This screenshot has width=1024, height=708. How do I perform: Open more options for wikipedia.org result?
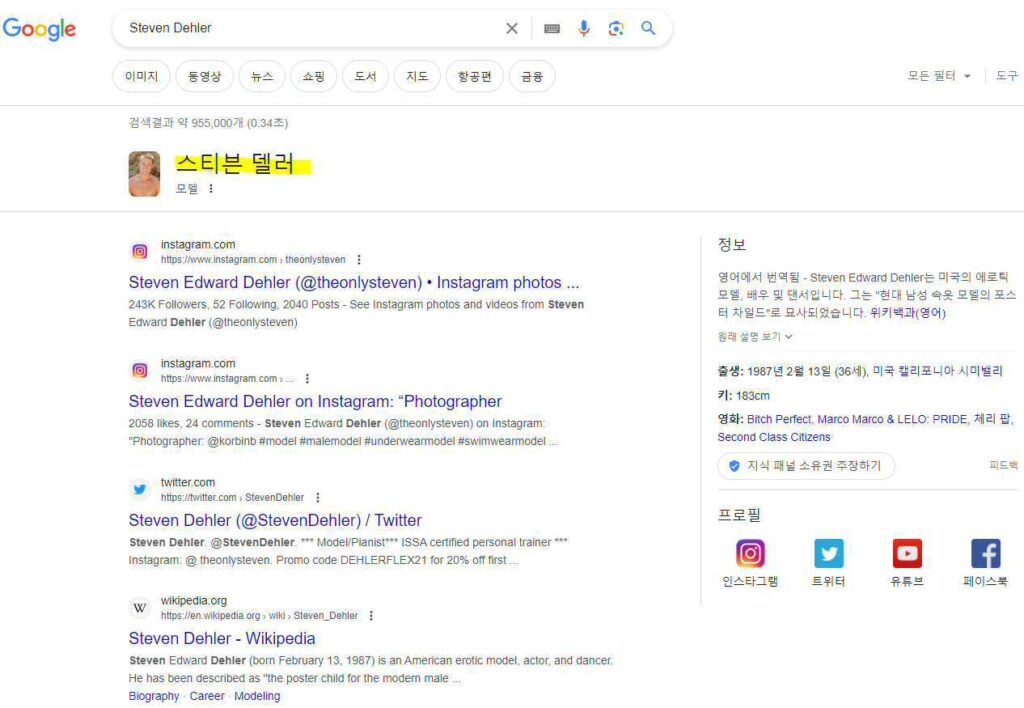(371, 615)
